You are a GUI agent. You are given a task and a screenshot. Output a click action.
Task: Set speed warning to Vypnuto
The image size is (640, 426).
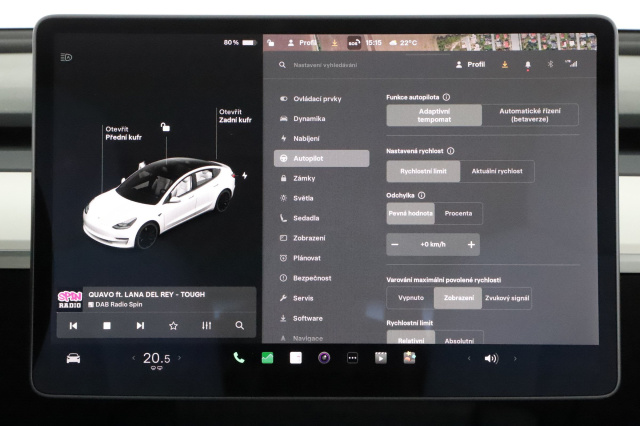click(x=410, y=298)
